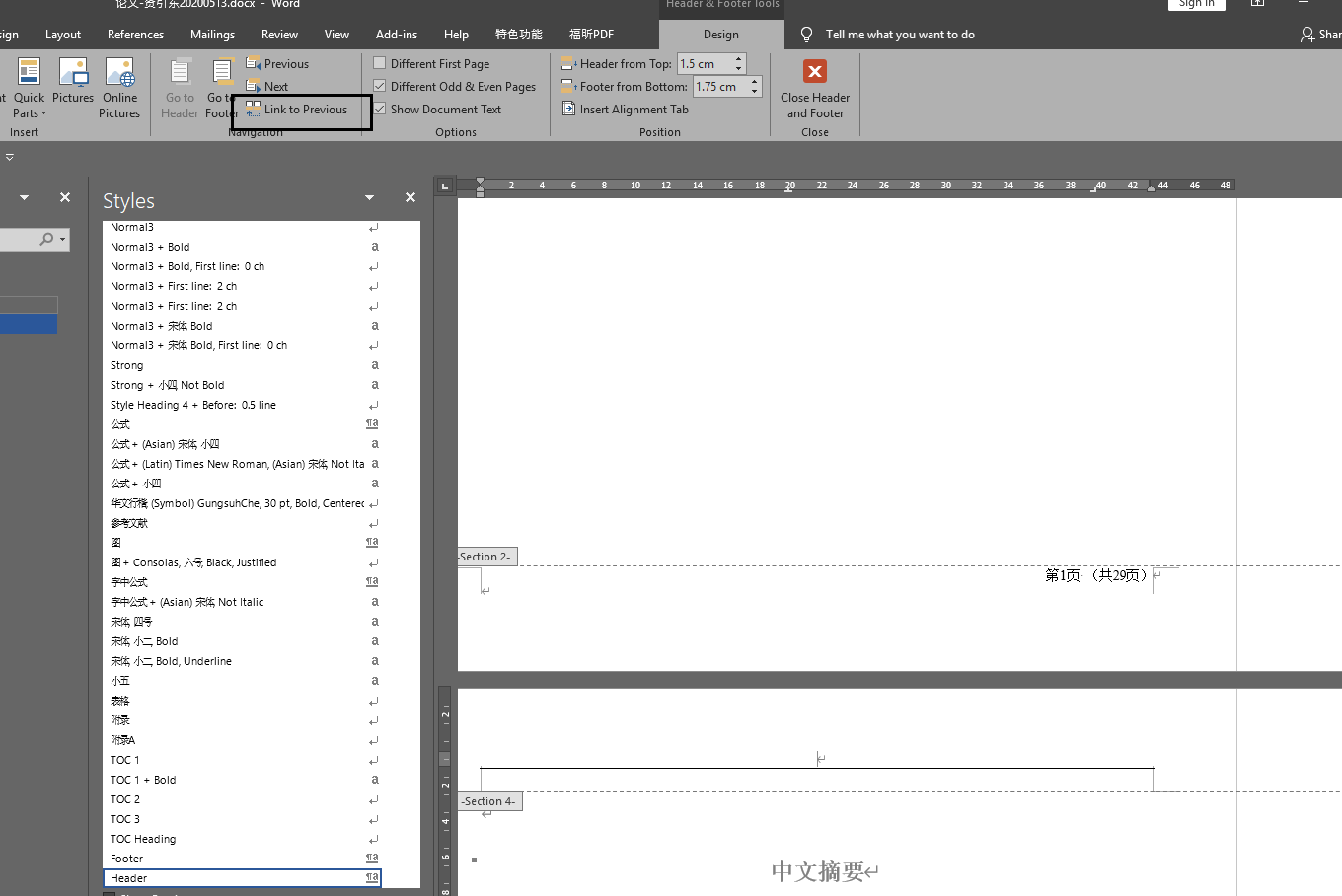The width and height of the screenshot is (1342, 896).
Task: Select 附录A style
Action: pyautogui.click(x=242, y=740)
